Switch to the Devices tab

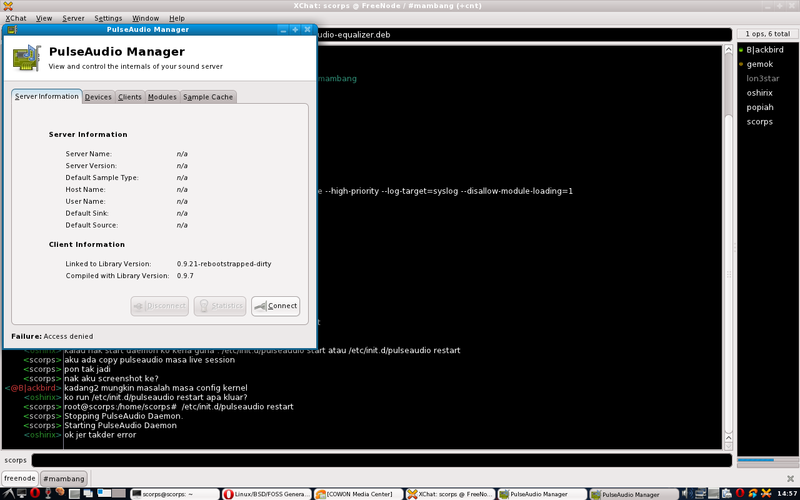click(x=98, y=97)
